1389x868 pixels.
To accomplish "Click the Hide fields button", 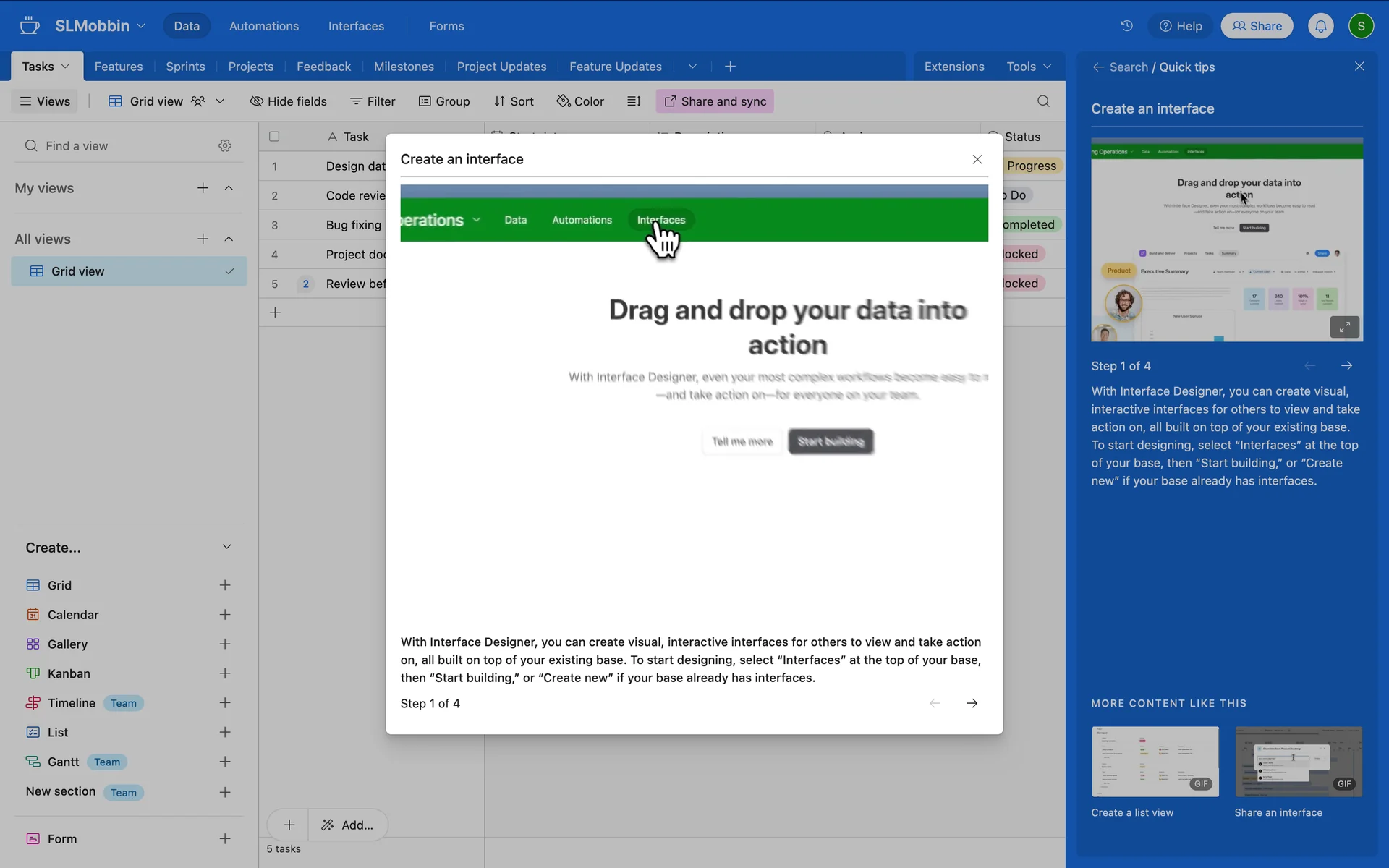I will point(289,101).
